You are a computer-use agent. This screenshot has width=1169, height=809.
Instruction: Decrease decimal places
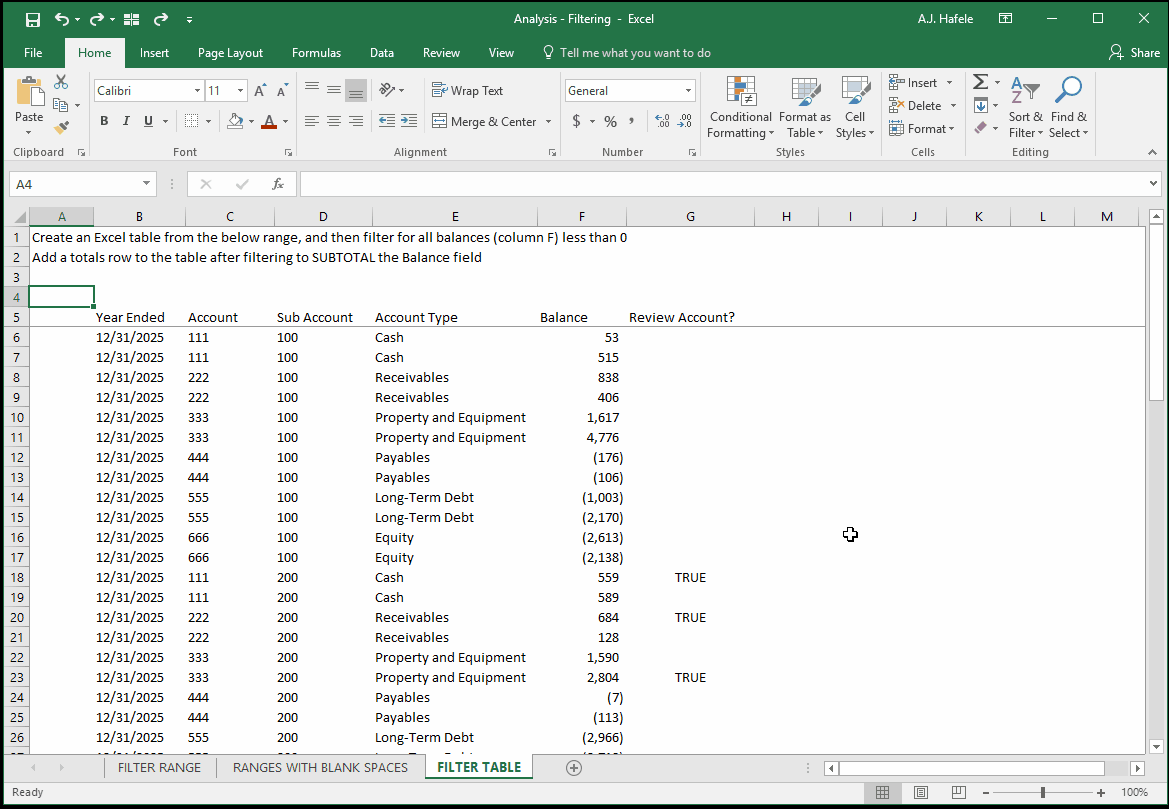685,121
